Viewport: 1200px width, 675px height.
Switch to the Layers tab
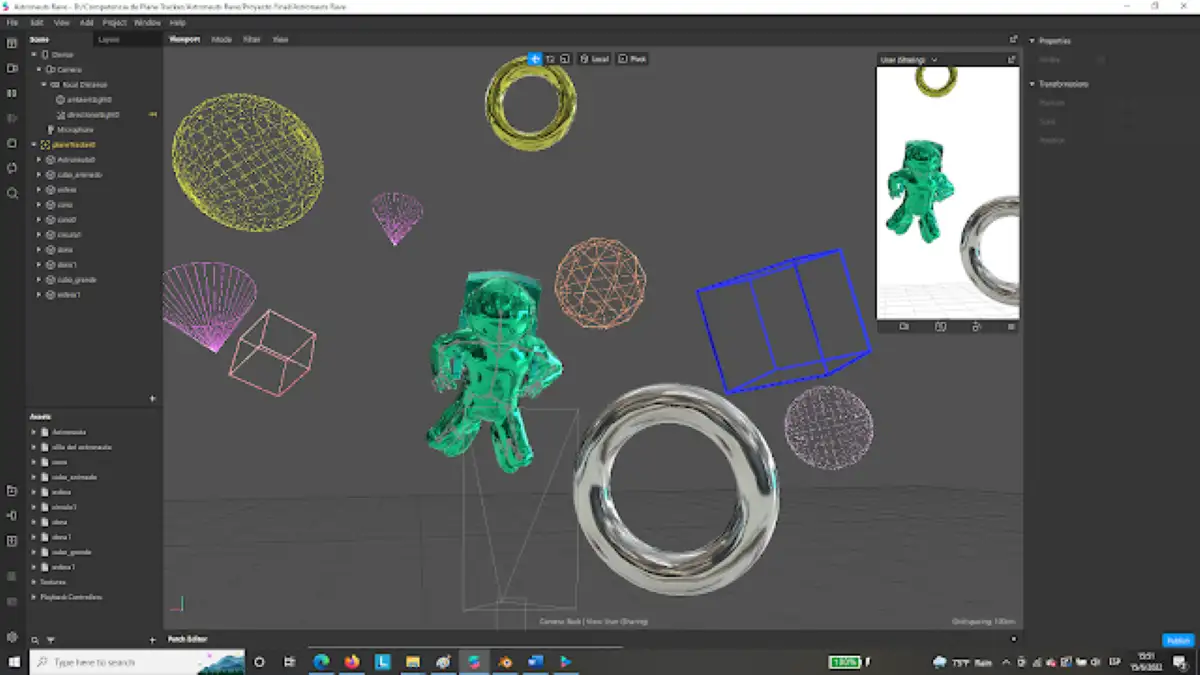[109, 40]
